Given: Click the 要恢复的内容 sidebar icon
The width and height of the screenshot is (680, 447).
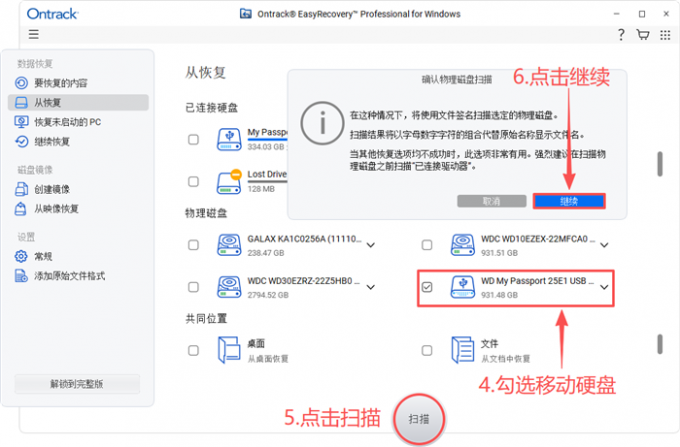Looking at the screenshot, I should pyautogui.click(x=21, y=83).
